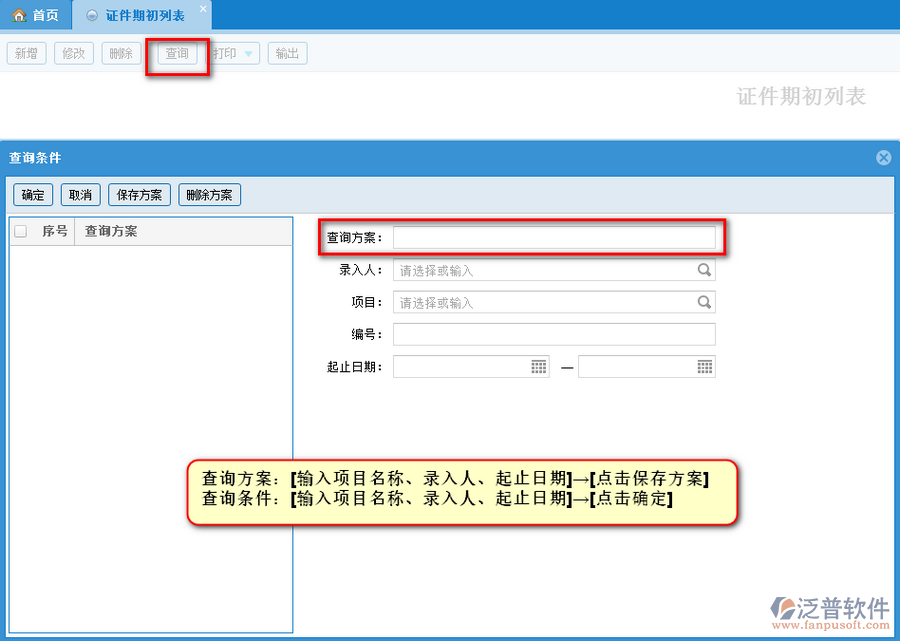The width and height of the screenshot is (900, 641).
Task: Focus the end date field of 起止日期
Action: (x=647, y=366)
